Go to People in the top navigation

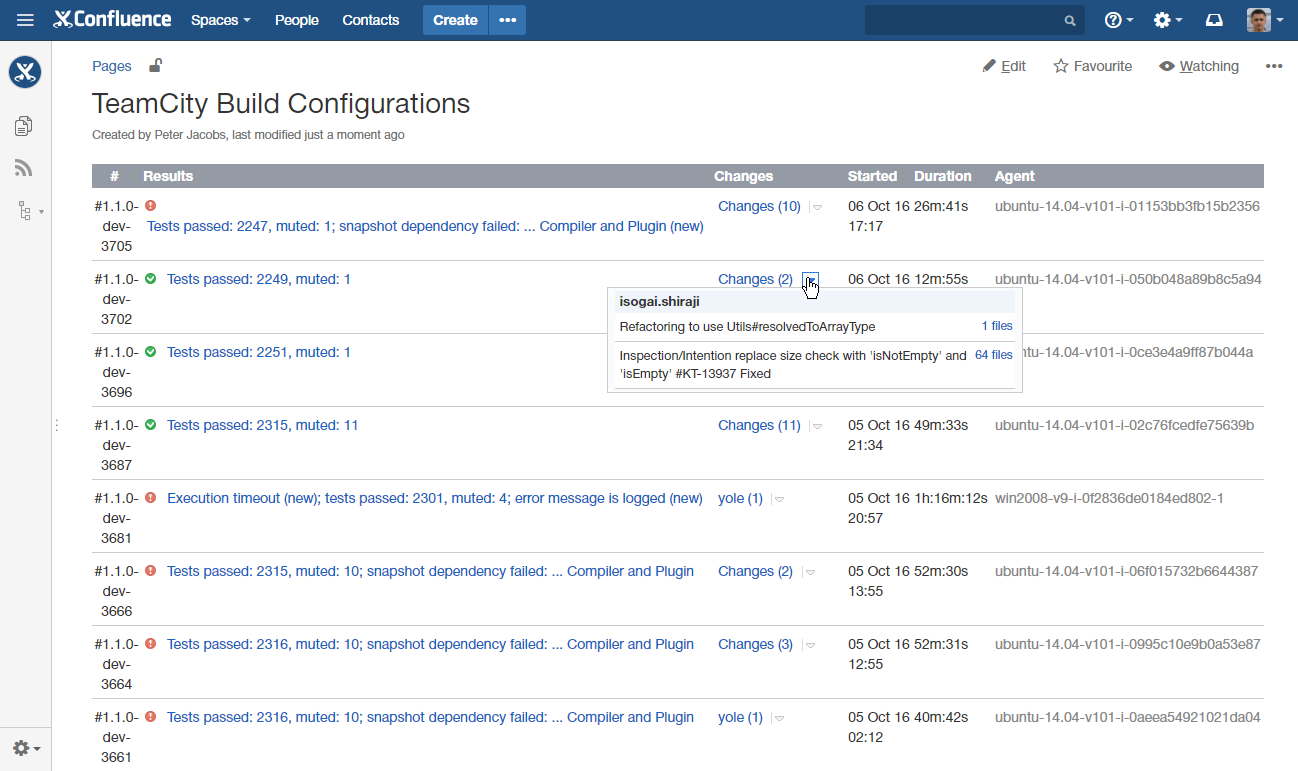coord(297,20)
